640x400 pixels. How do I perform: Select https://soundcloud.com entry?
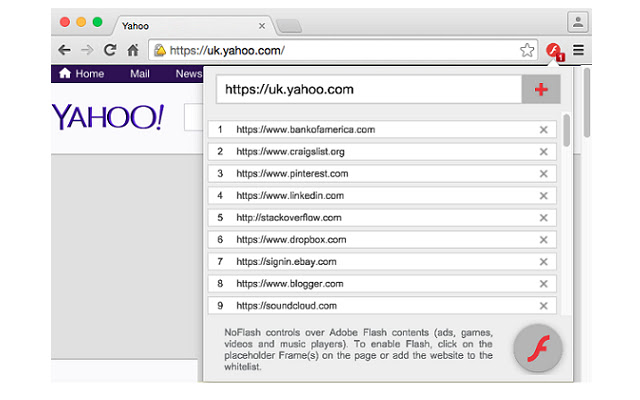[x=382, y=306]
